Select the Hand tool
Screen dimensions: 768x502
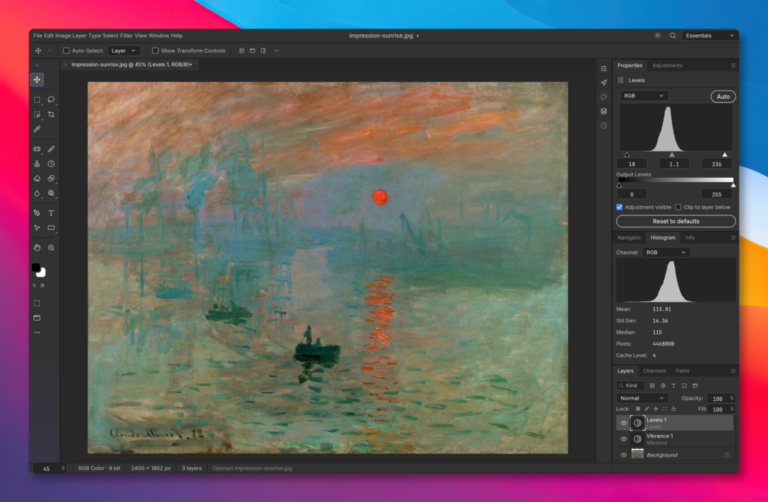[x=37, y=248]
